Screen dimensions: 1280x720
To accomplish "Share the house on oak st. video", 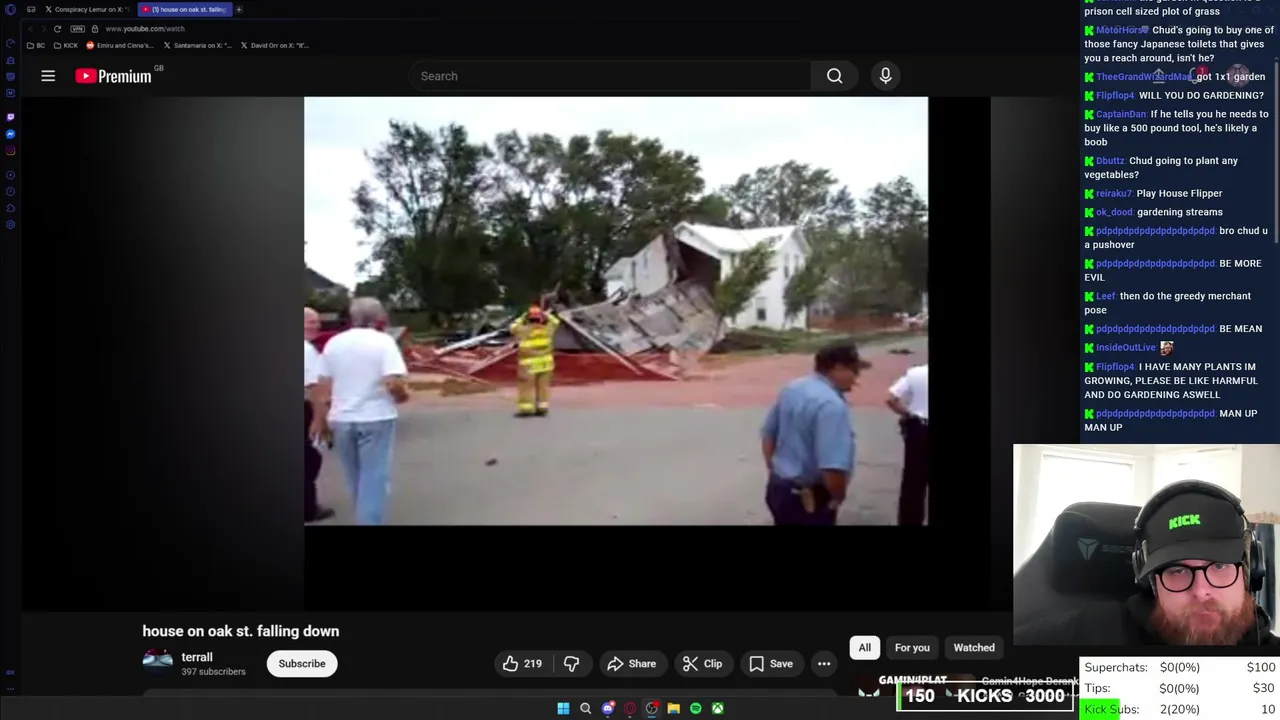I will tap(631, 664).
